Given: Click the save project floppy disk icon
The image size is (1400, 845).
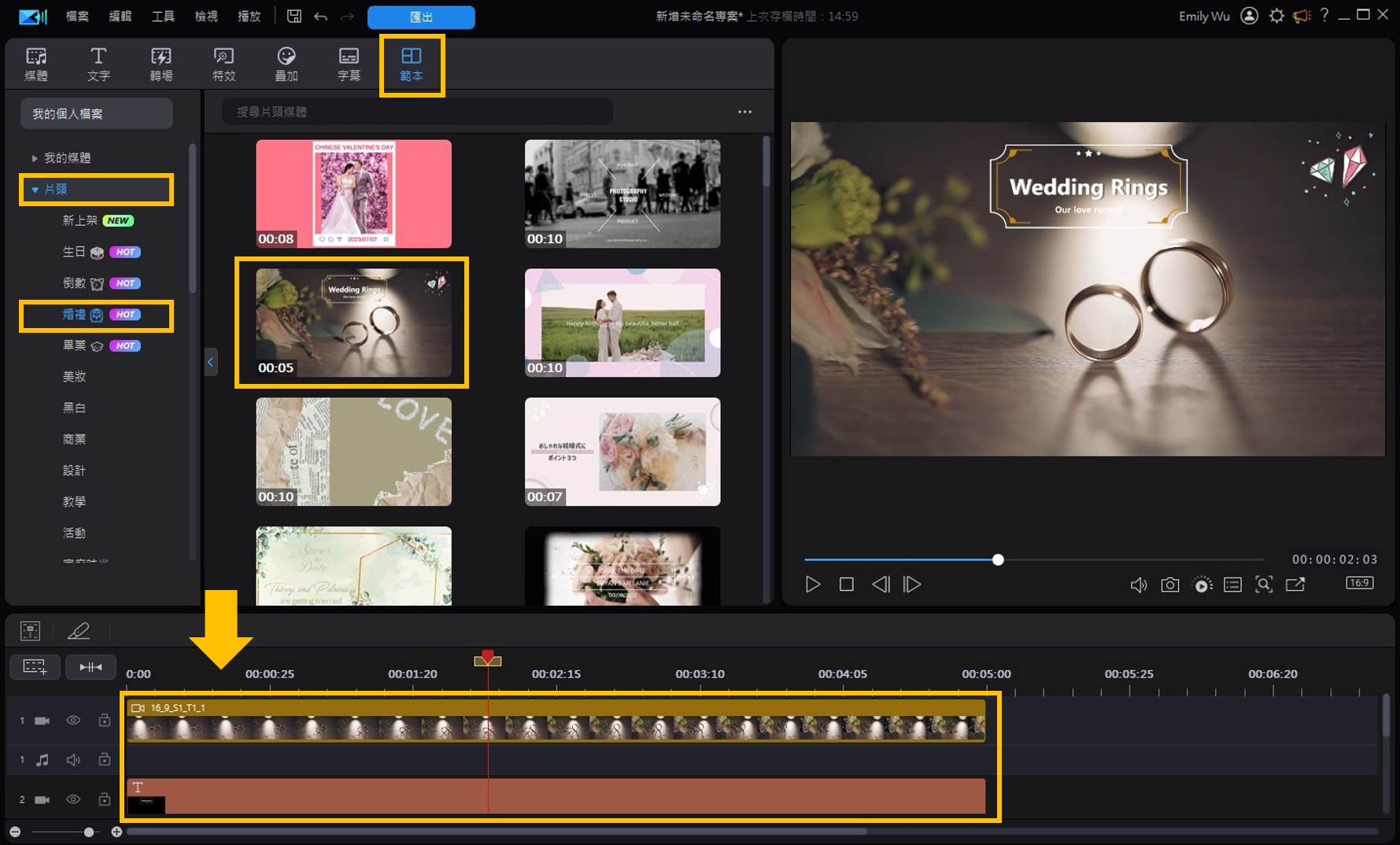Looking at the screenshot, I should (294, 17).
